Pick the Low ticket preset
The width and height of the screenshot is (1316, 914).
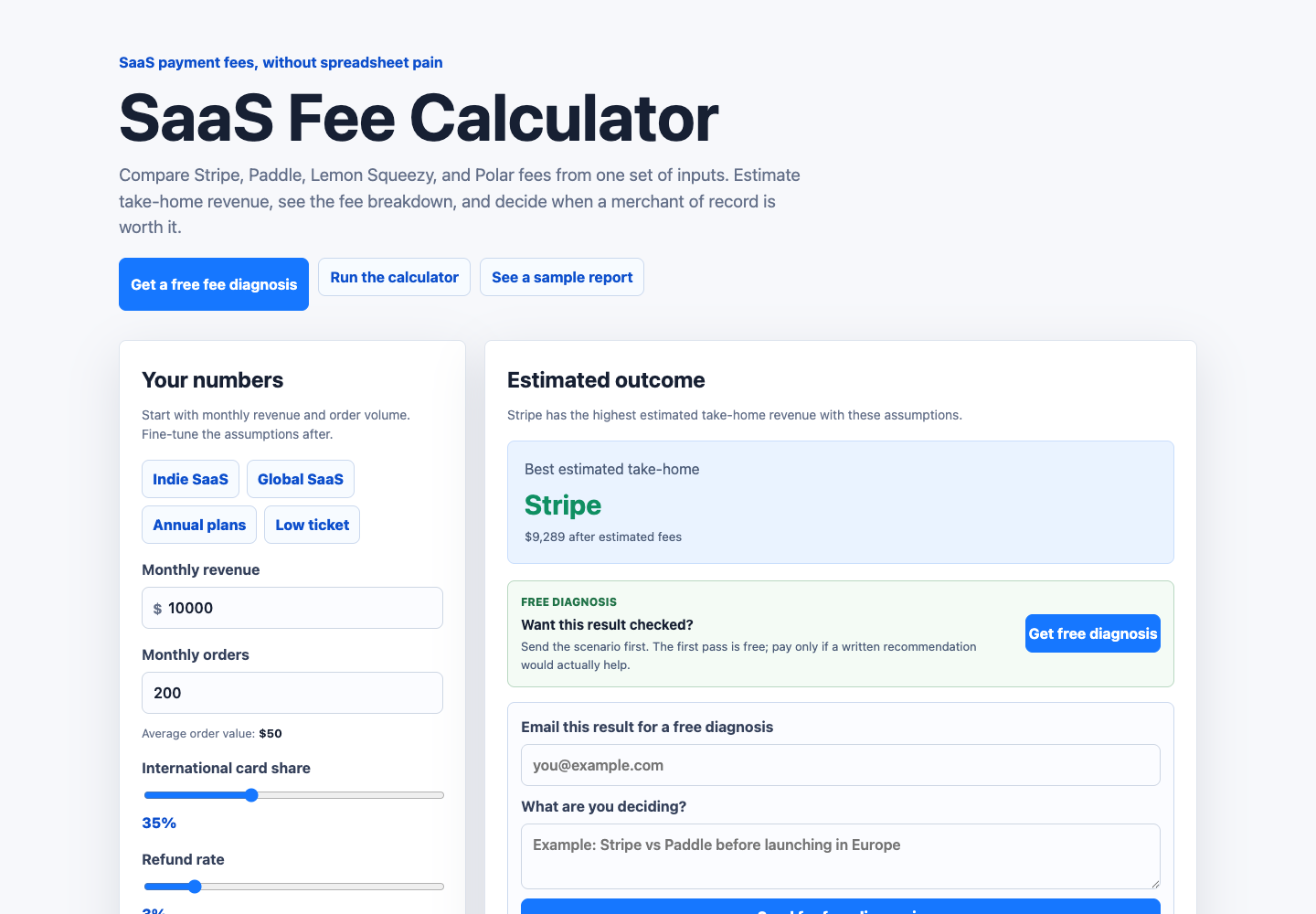click(312, 525)
